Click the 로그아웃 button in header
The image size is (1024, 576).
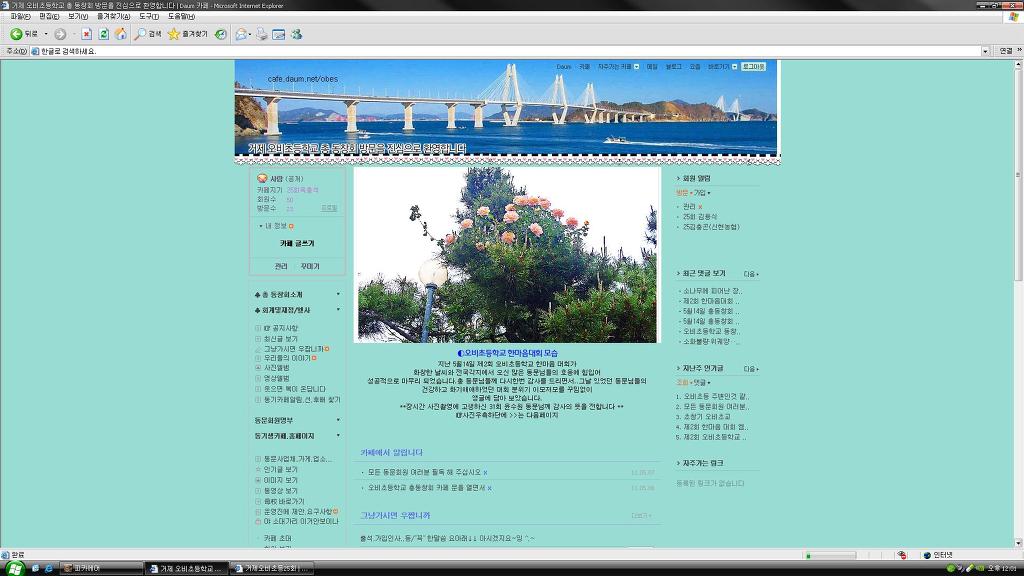click(753, 67)
